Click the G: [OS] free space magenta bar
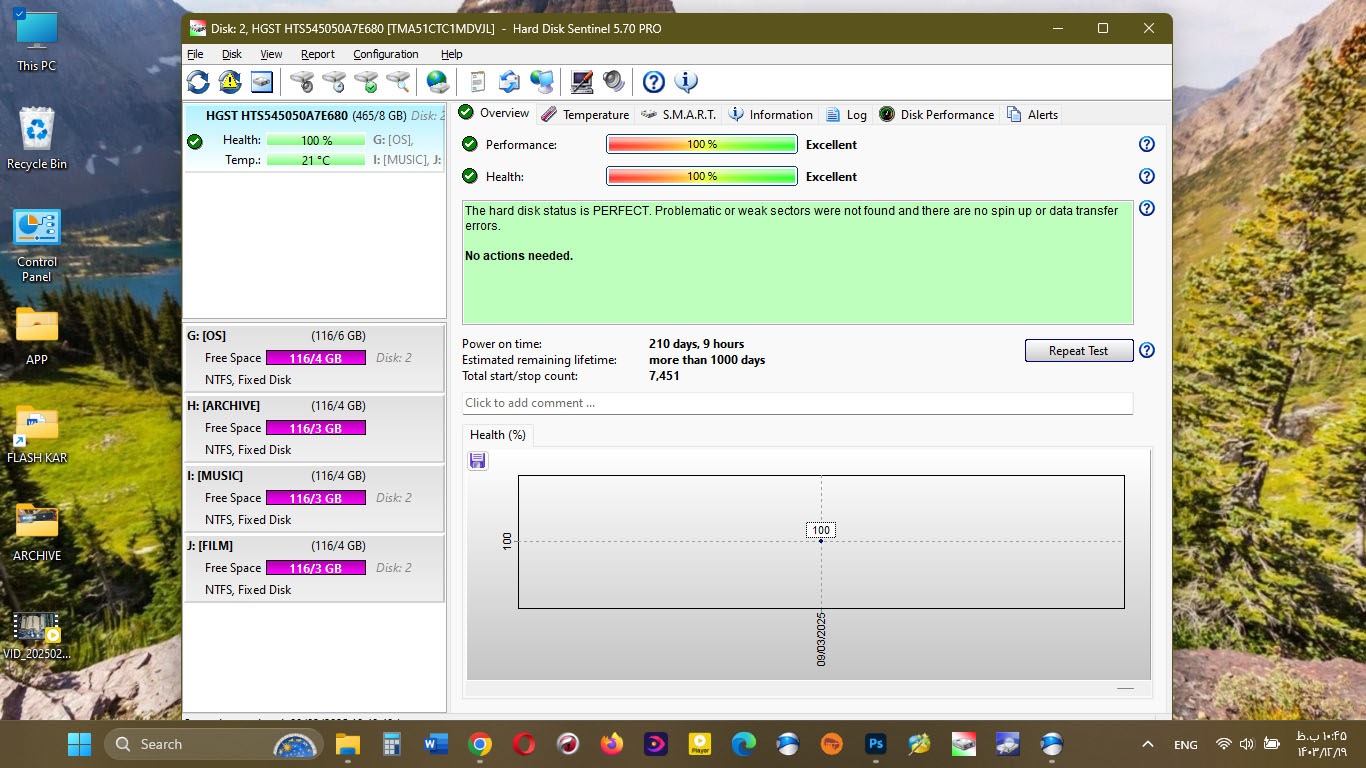 316,358
